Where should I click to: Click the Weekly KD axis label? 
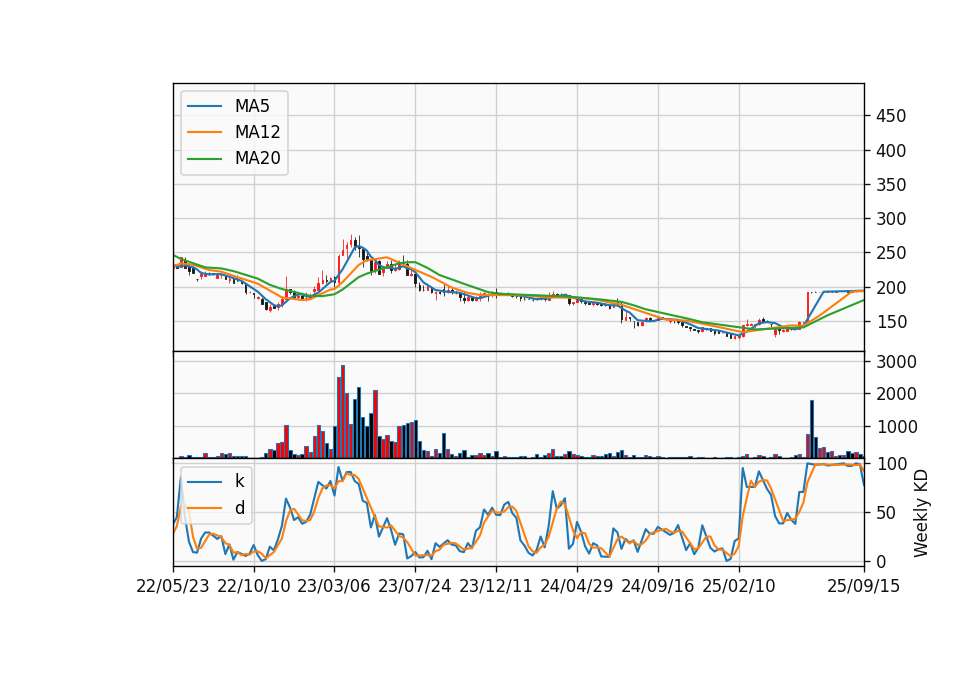click(921, 513)
